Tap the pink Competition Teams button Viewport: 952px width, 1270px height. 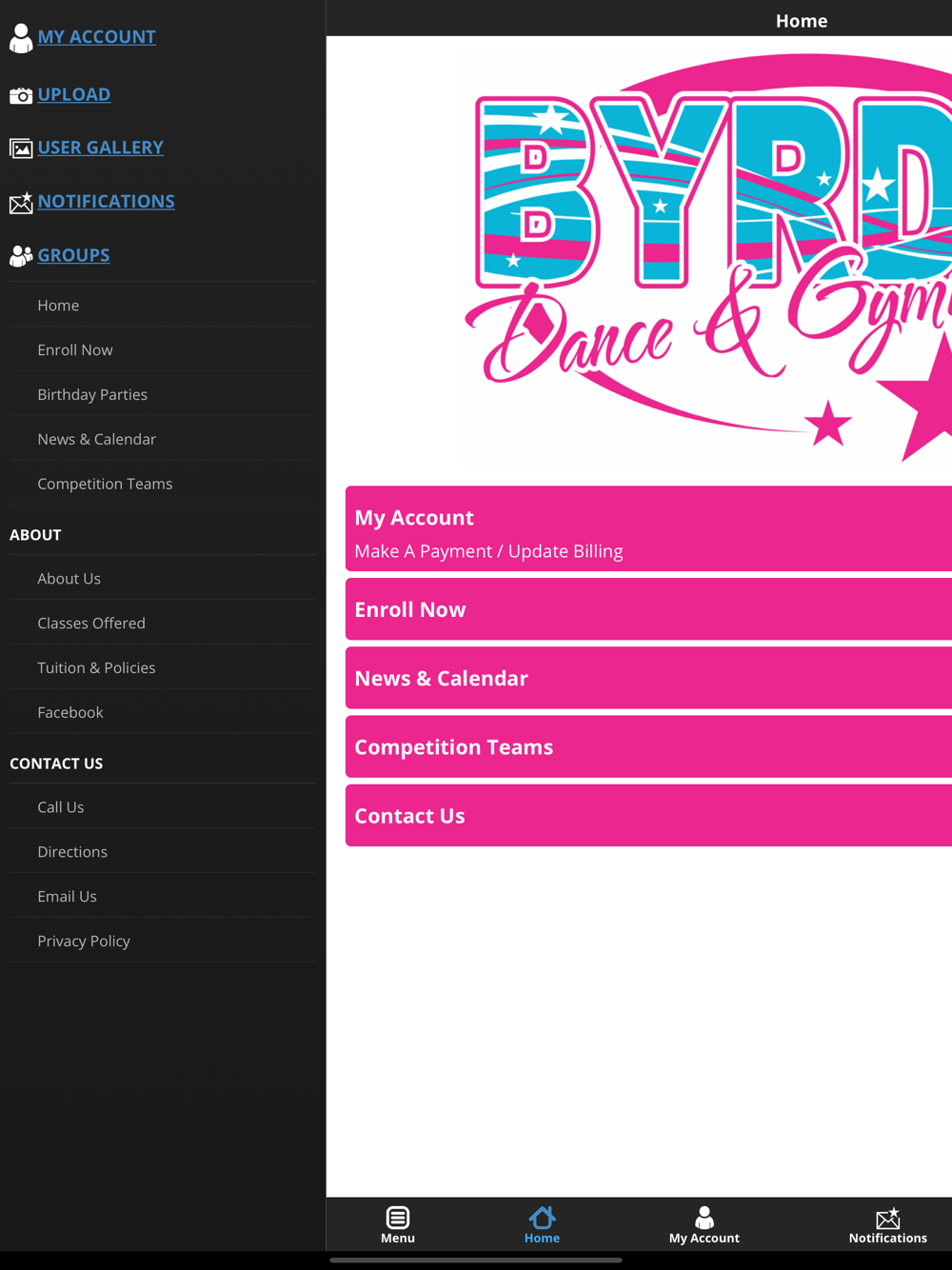point(648,746)
